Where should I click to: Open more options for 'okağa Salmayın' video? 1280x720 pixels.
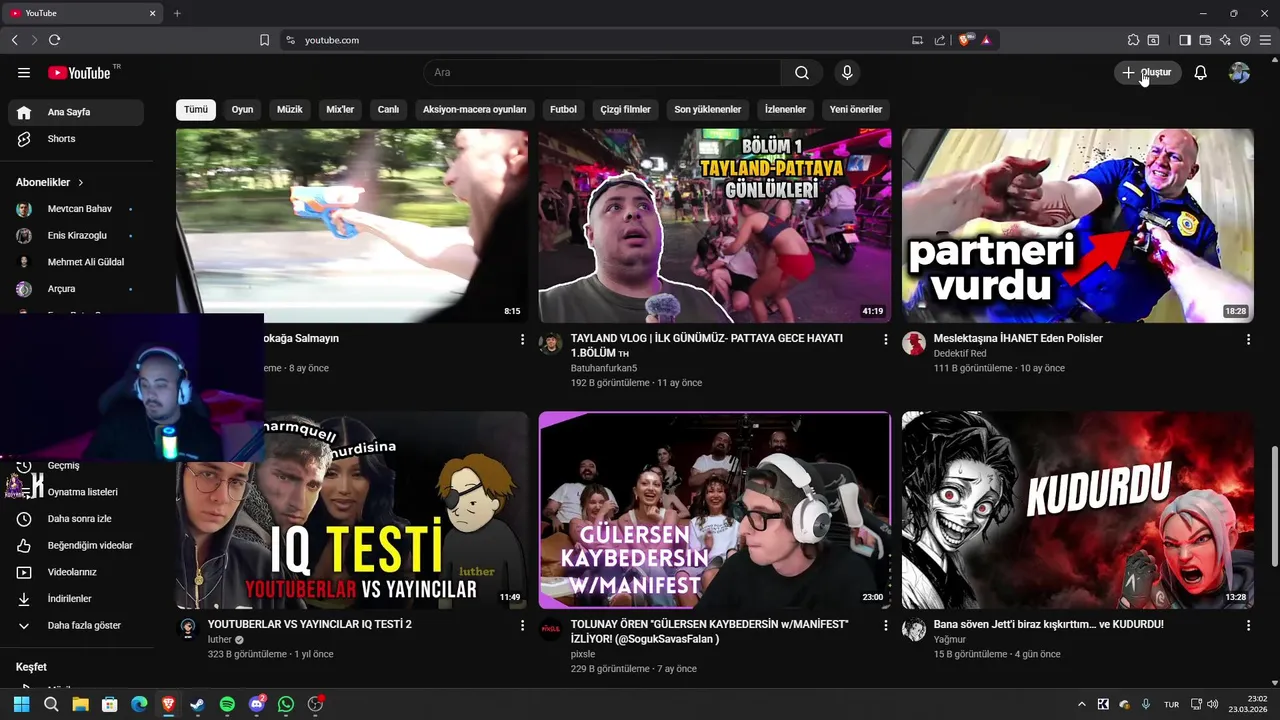pyautogui.click(x=522, y=340)
